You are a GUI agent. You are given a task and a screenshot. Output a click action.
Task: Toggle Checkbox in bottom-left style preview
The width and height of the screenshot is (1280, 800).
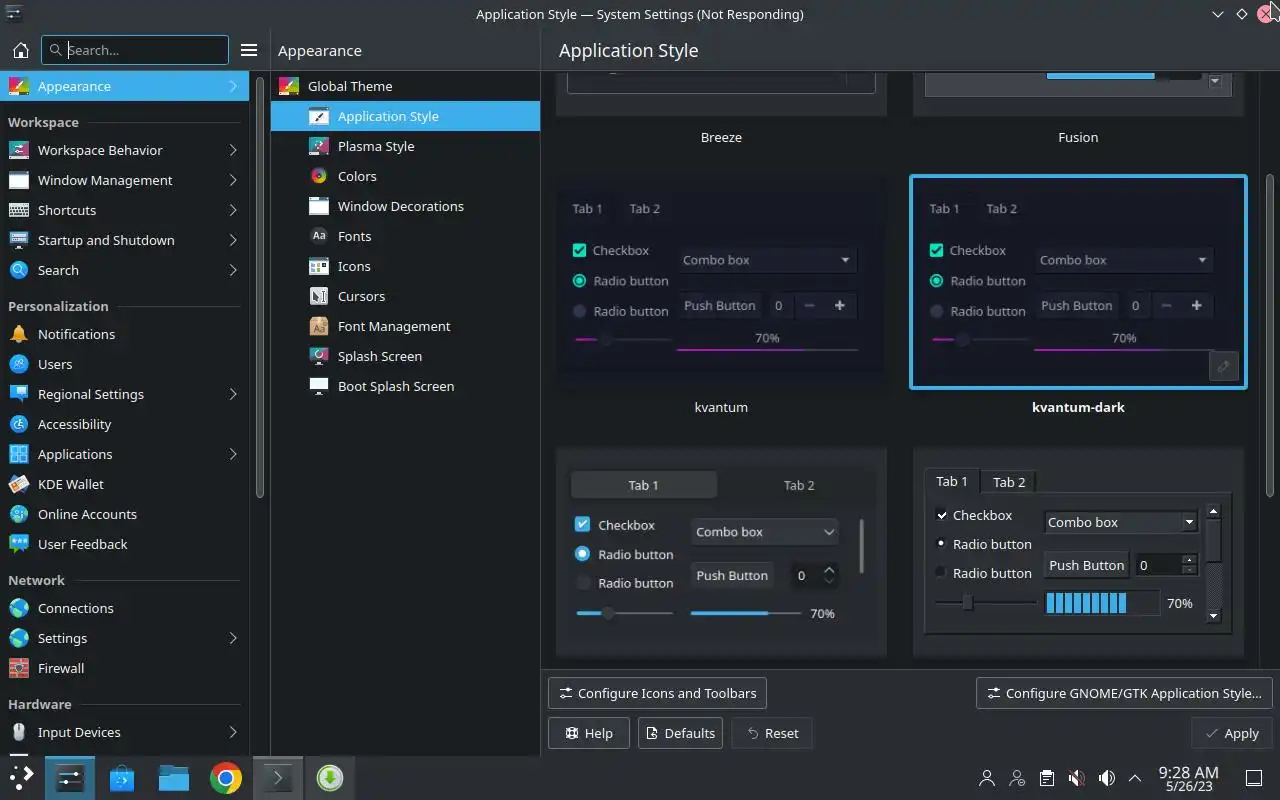(x=582, y=524)
